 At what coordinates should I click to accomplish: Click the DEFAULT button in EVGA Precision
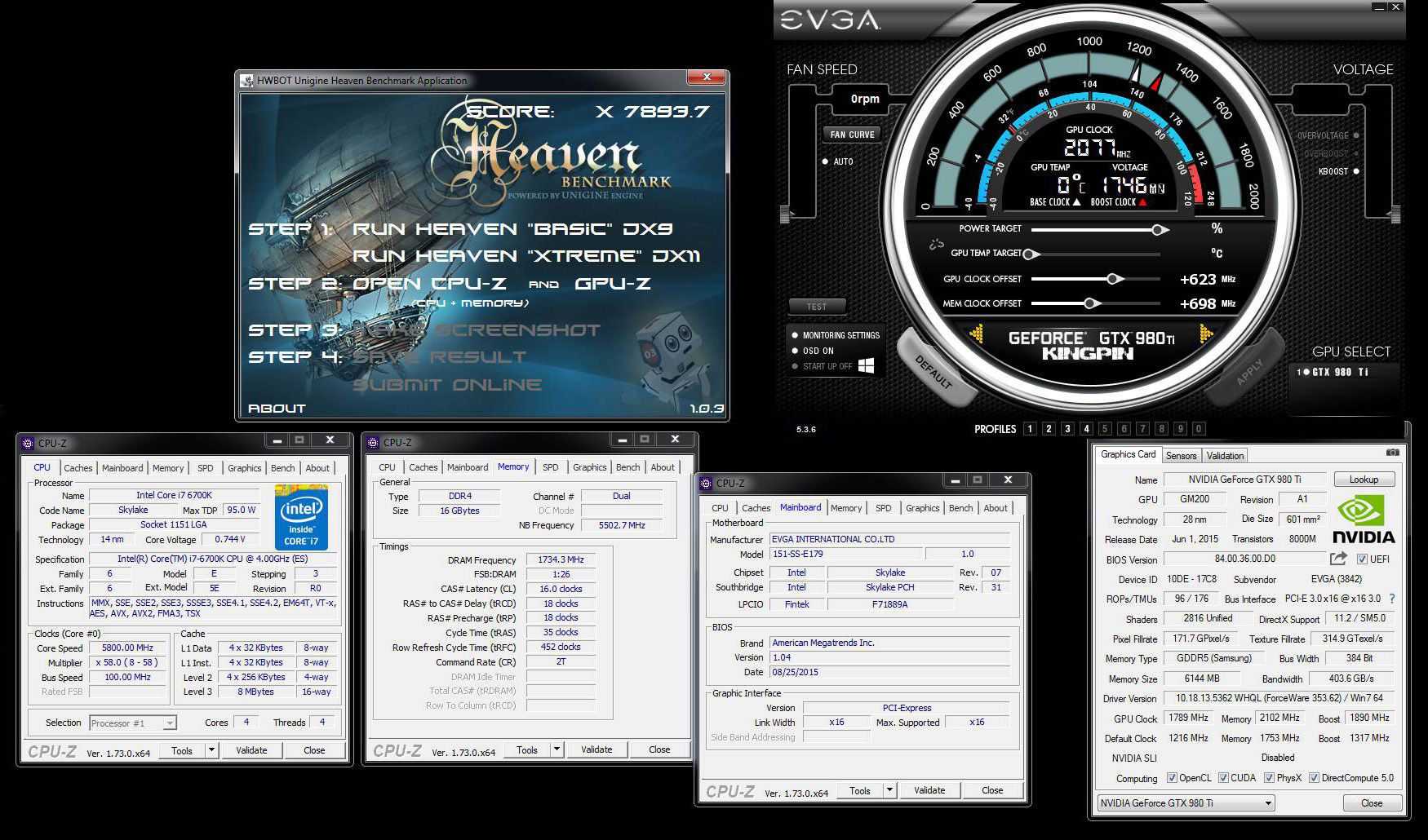click(934, 371)
